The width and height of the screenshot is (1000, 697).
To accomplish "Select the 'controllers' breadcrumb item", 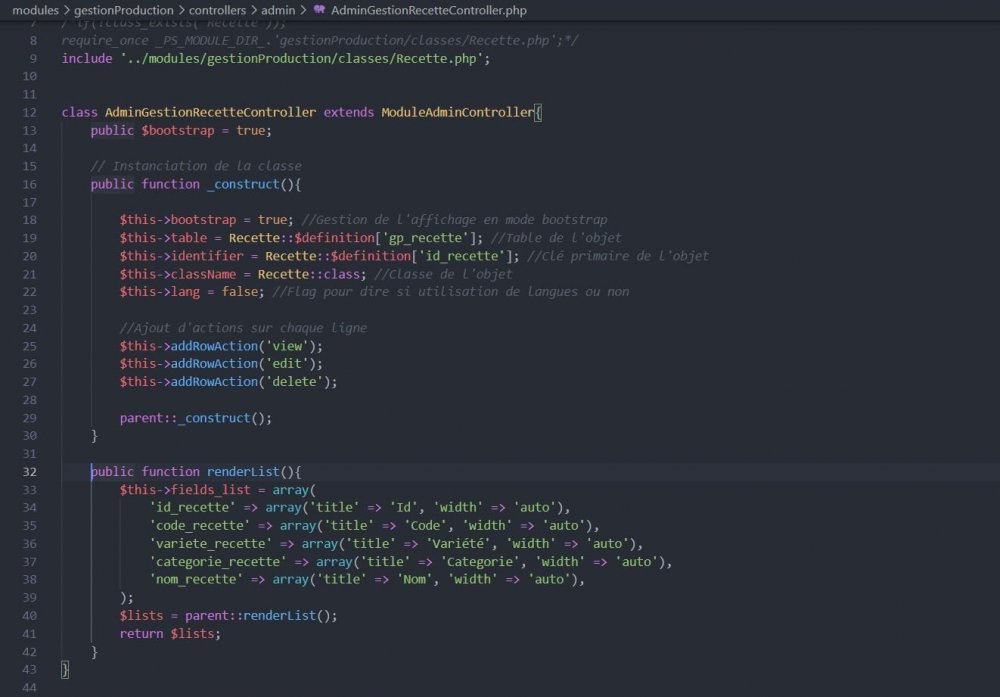I will 217,10.
